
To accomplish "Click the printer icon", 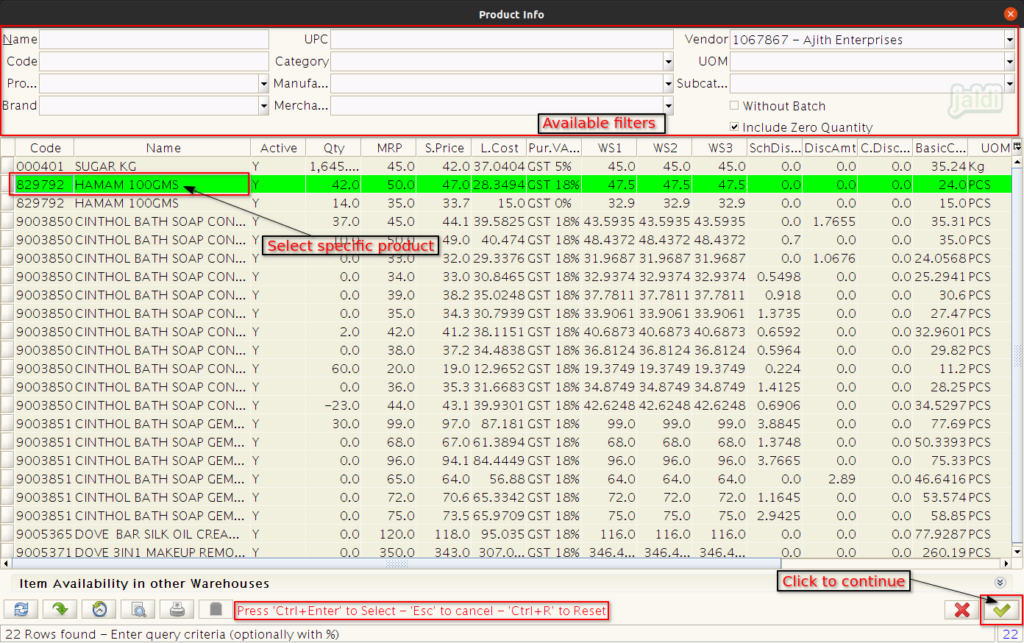I will pyautogui.click(x=177, y=610).
